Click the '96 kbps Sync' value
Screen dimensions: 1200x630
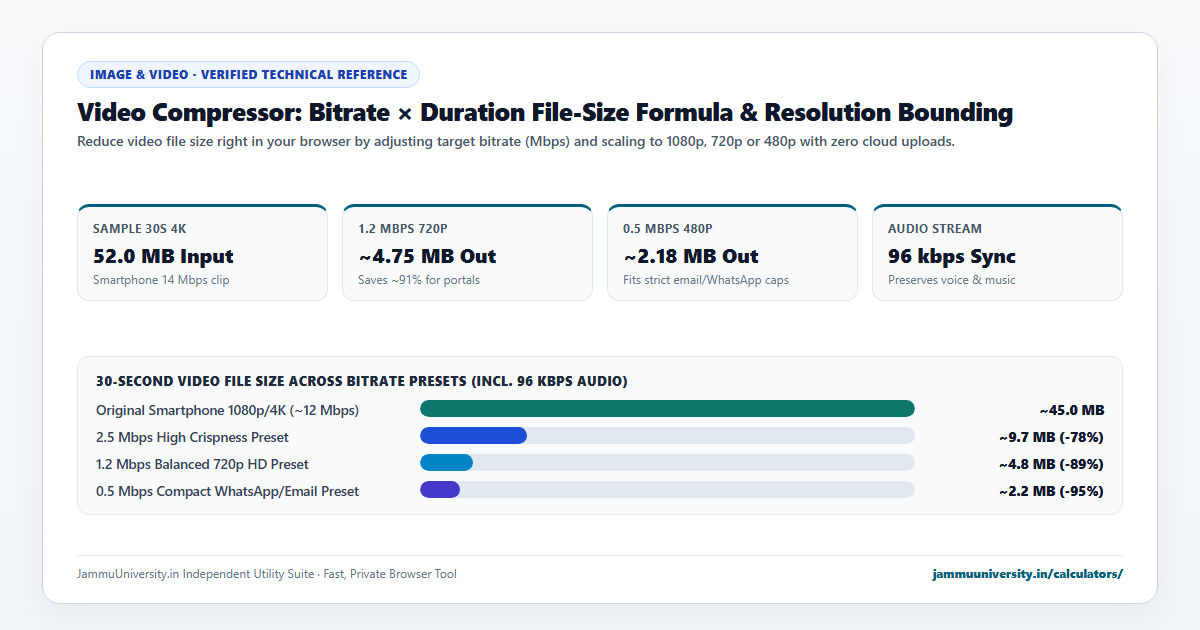click(x=952, y=256)
